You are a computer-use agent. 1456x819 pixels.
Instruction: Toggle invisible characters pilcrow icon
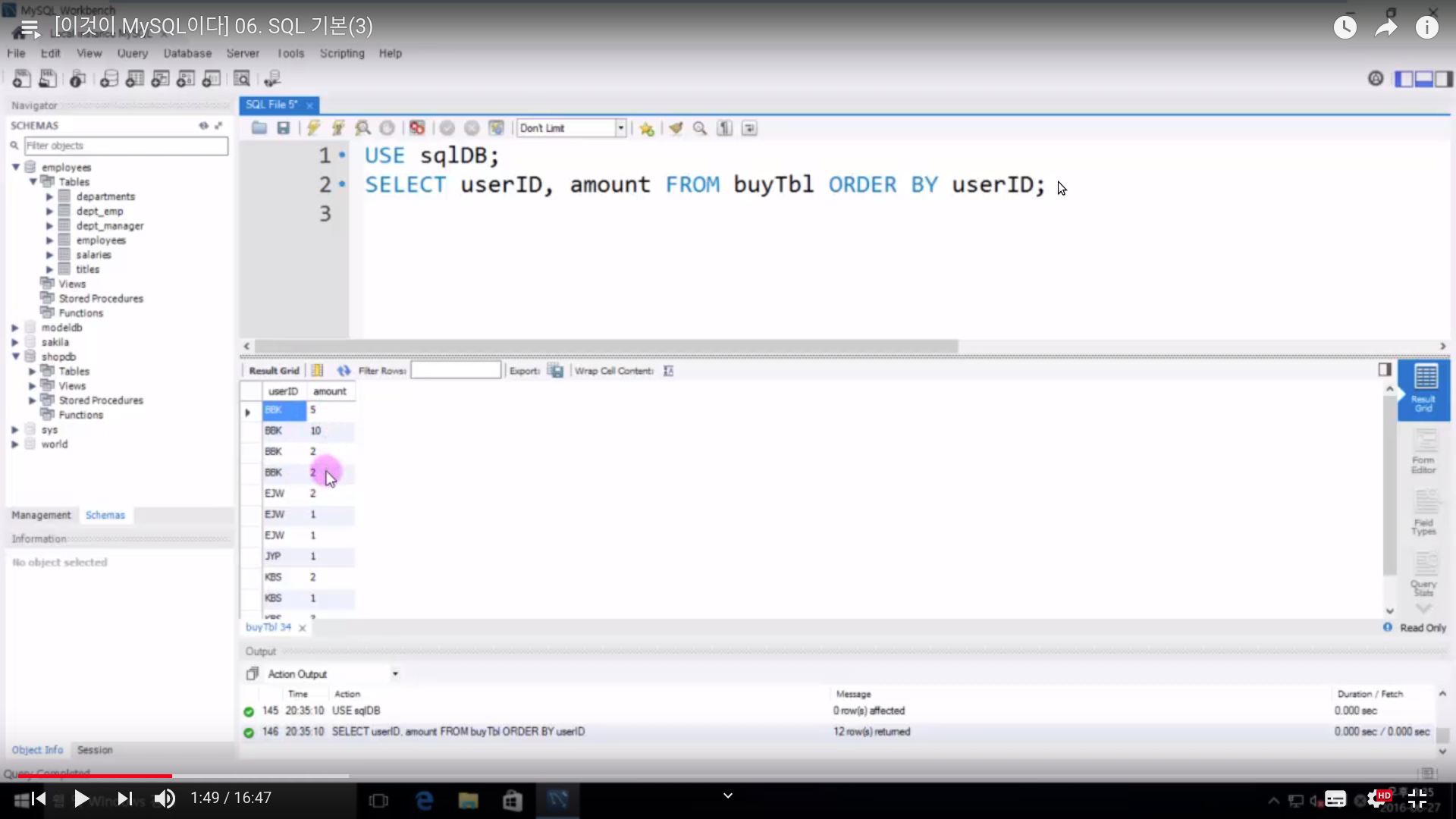tap(725, 128)
